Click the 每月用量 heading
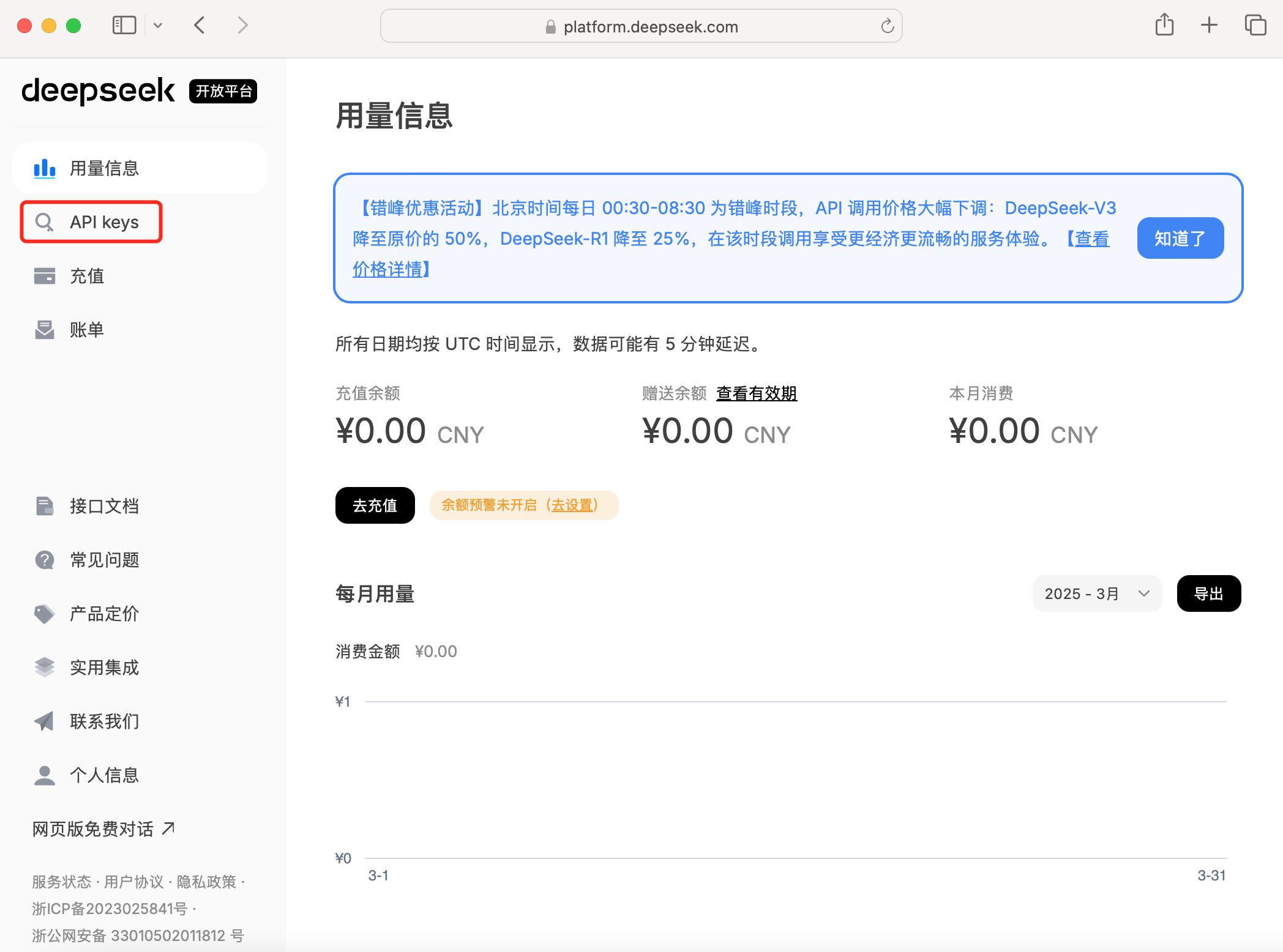1283x952 pixels. pyautogui.click(x=375, y=593)
